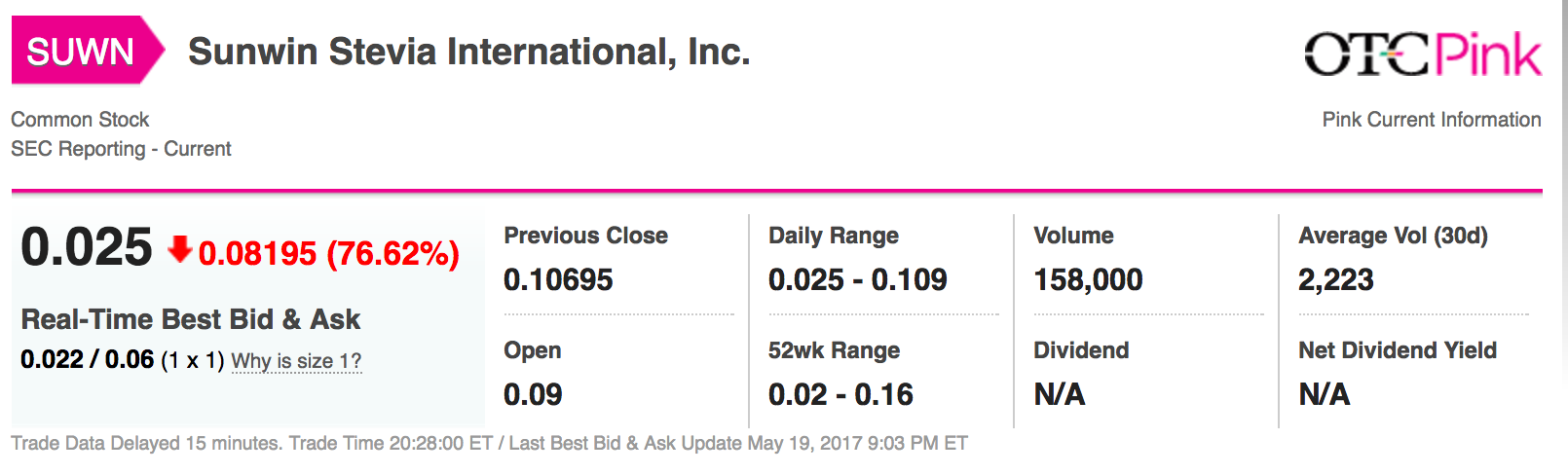The height and width of the screenshot is (475, 1568).
Task: Click the Previous Close value 0.10695
Action: [x=558, y=280]
